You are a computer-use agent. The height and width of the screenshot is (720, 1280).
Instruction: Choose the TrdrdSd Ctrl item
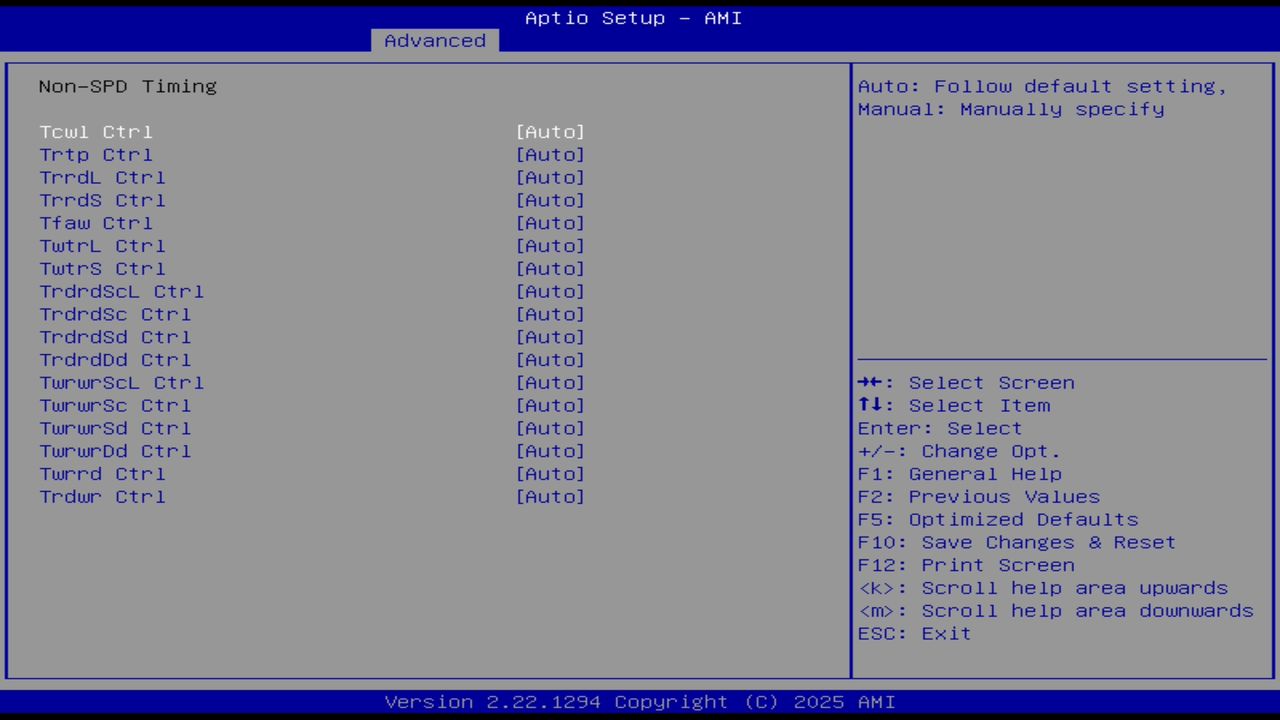550,337
